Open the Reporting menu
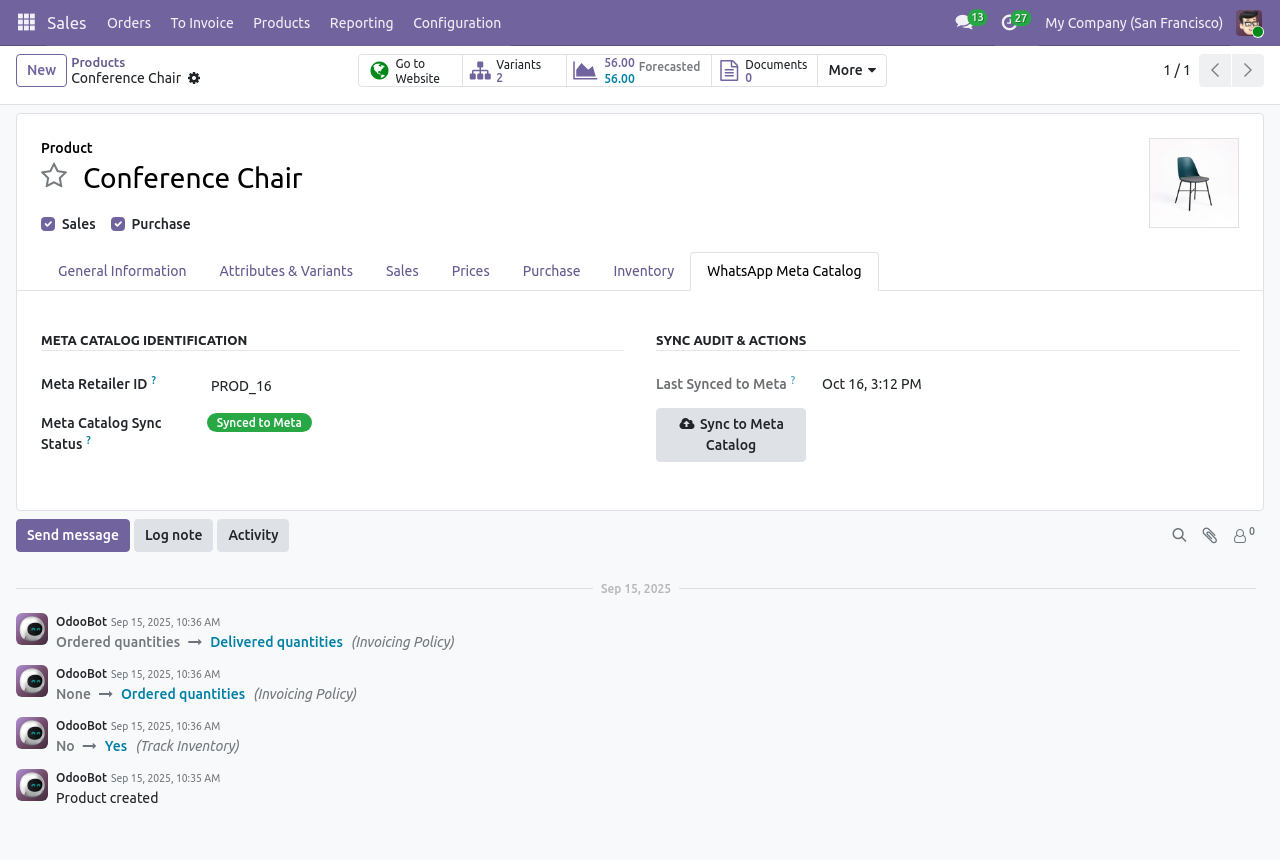Image resolution: width=1280 pixels, height=860 pixels. click(x=361, y=23)
